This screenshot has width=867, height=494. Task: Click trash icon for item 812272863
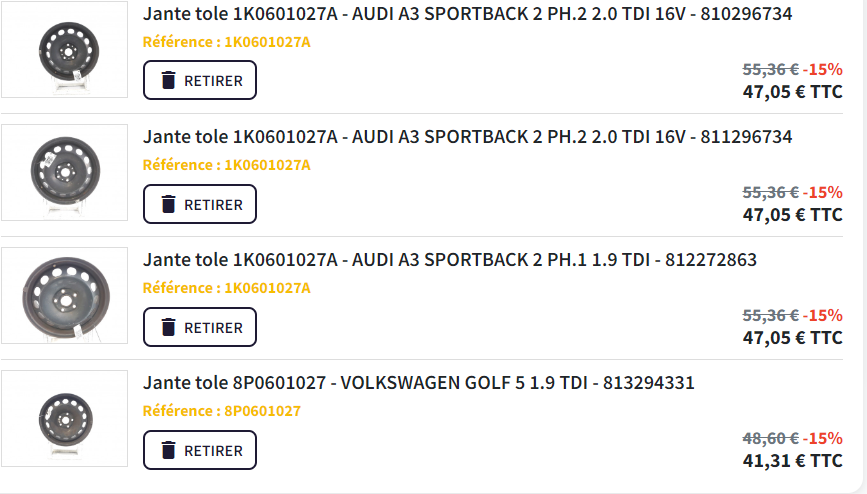[169, 327]
